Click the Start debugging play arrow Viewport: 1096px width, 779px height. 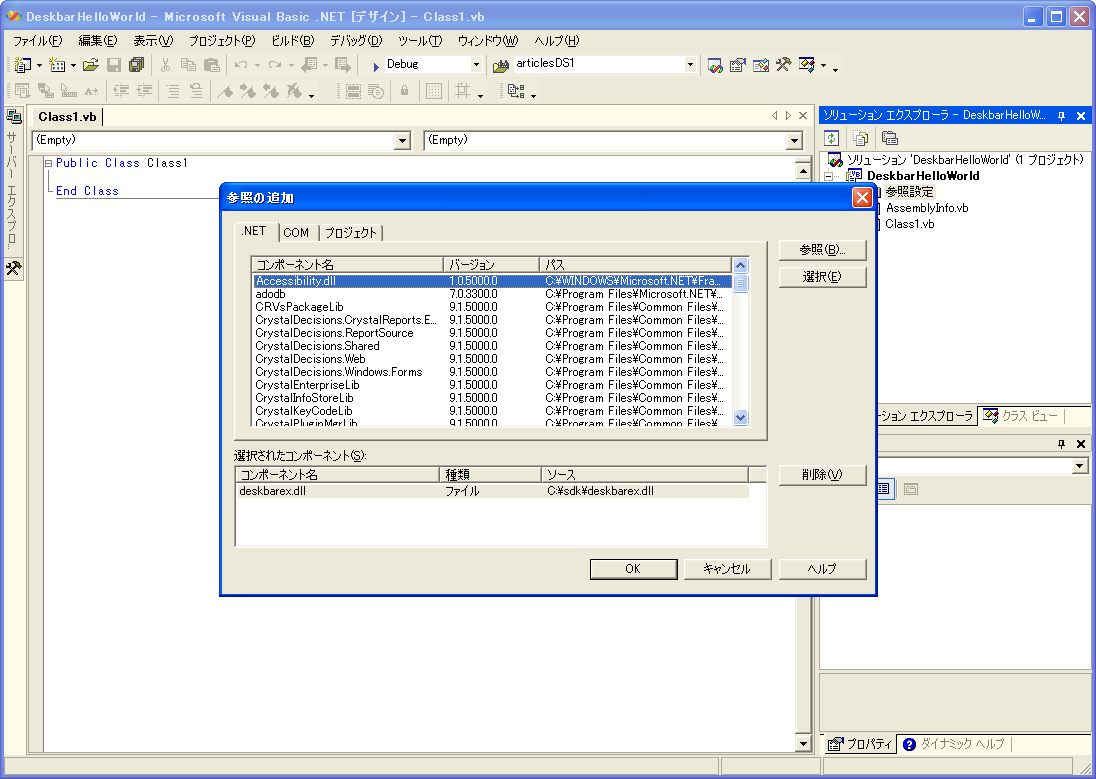point(375,66)
